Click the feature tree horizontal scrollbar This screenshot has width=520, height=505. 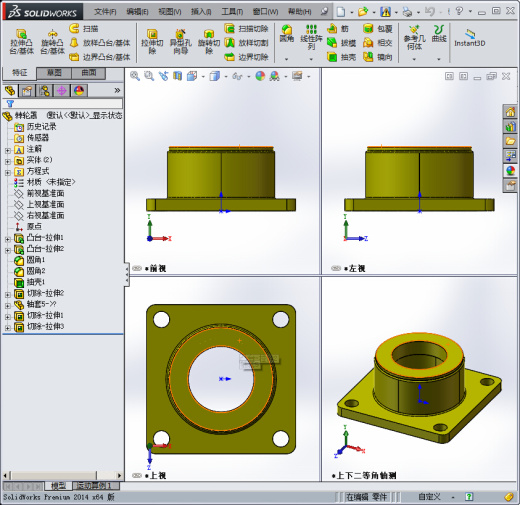(62, 475)
